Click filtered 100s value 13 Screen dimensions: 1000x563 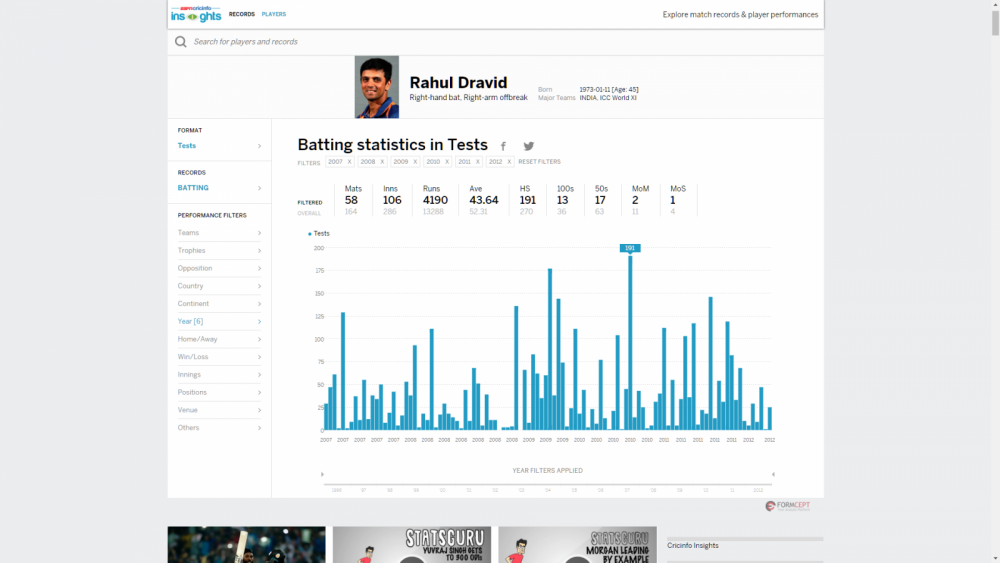pos(562,200)
